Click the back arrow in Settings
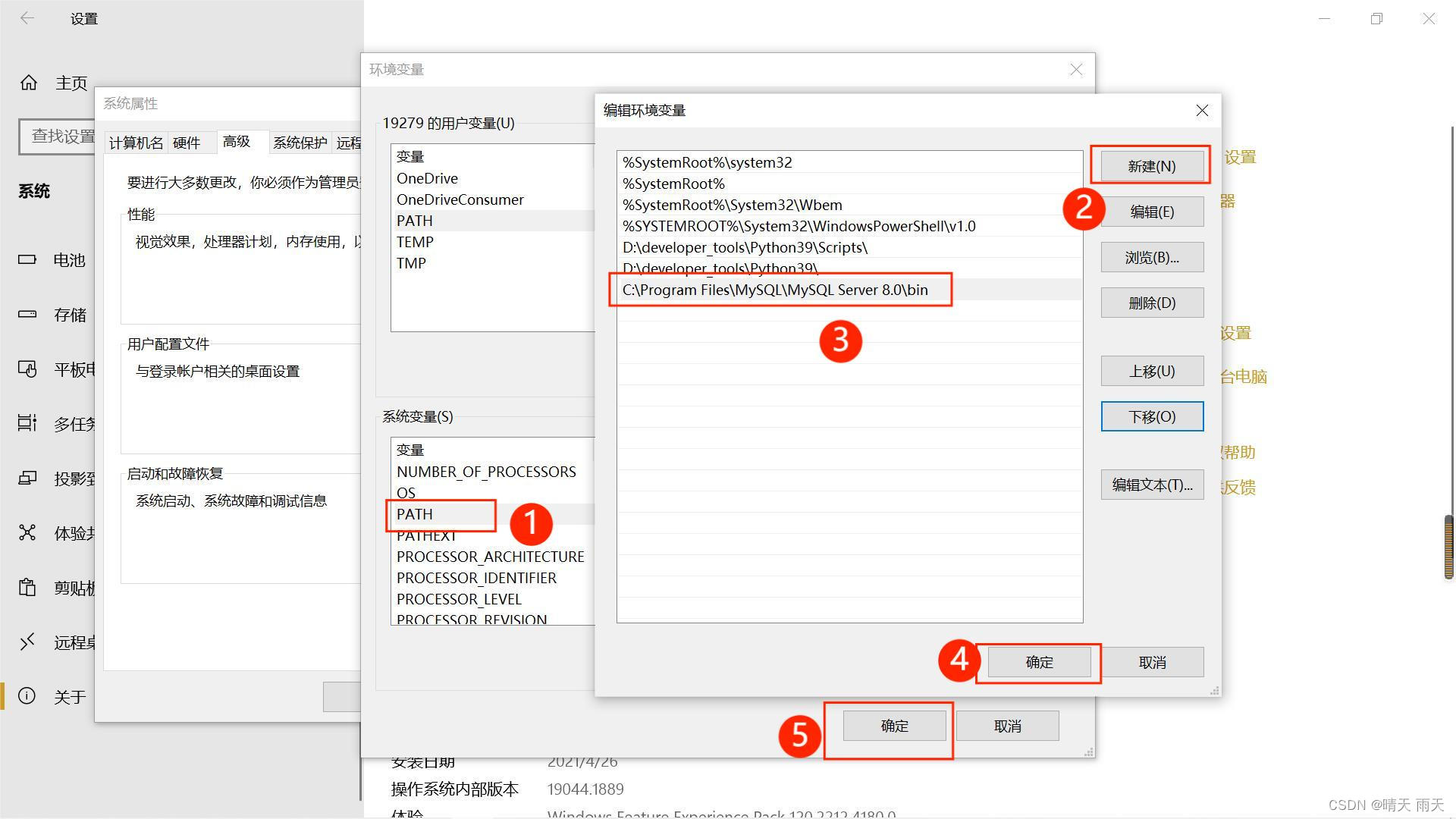 coord(27,18)
